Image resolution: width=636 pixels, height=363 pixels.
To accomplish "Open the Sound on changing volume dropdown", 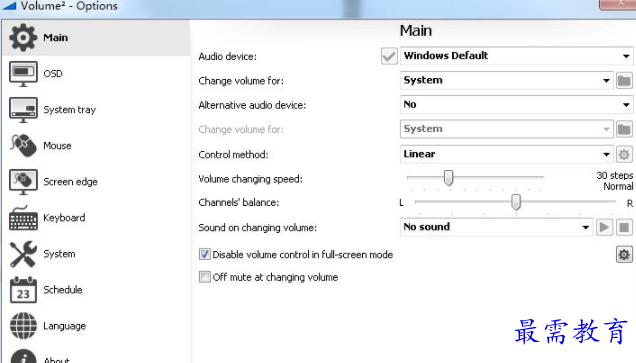I will 496,227.
